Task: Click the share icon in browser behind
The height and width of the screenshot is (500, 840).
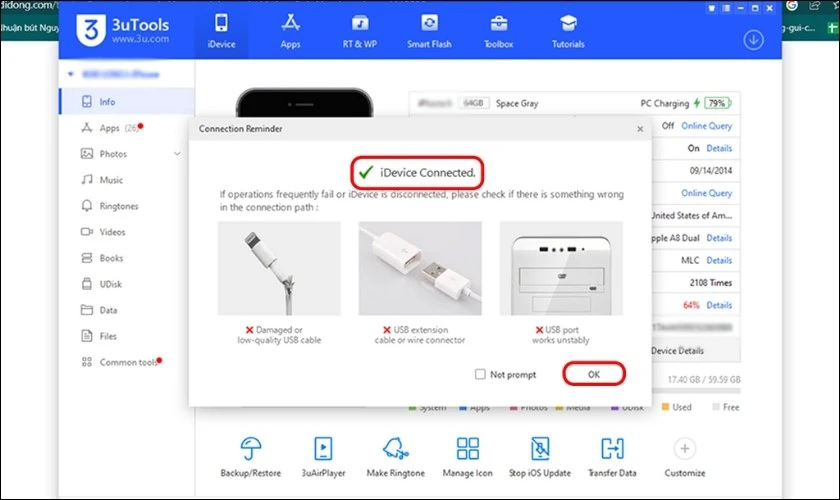Action: tap(815, 6)
